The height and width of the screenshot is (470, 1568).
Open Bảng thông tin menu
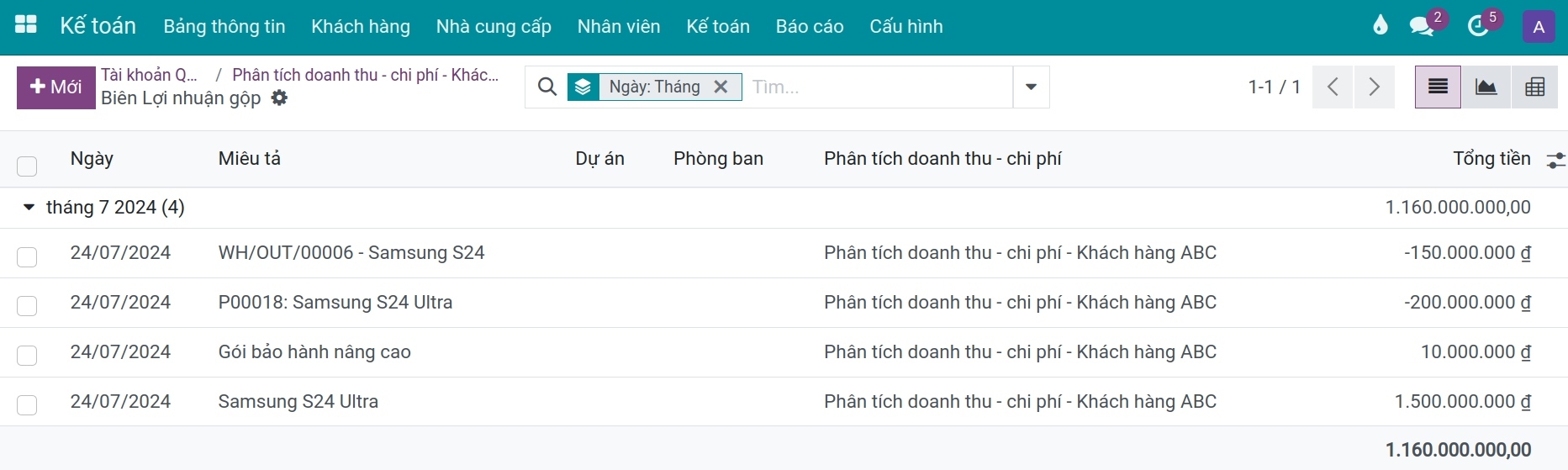[224, 27]
